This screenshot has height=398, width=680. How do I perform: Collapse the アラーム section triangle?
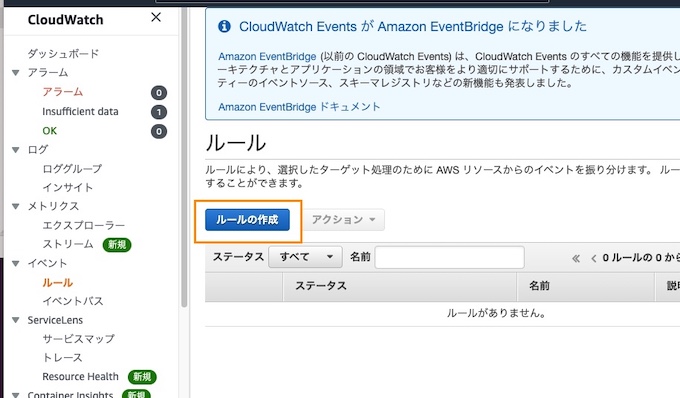tap(16, 73)
